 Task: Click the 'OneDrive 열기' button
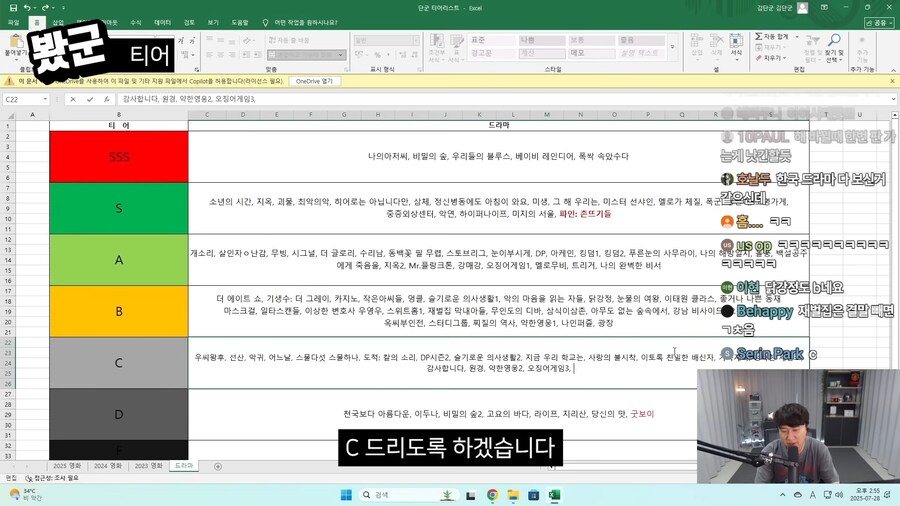click(x=314, y=81)
